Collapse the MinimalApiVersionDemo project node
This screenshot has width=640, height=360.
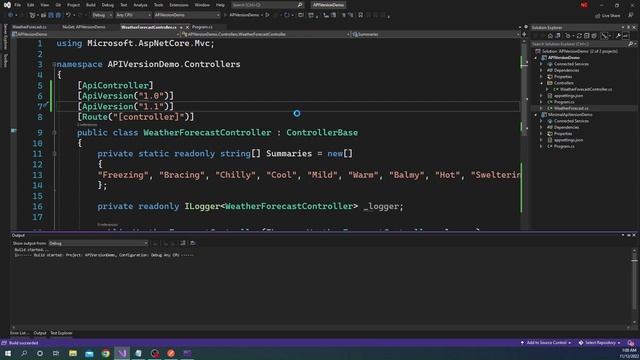536,115
